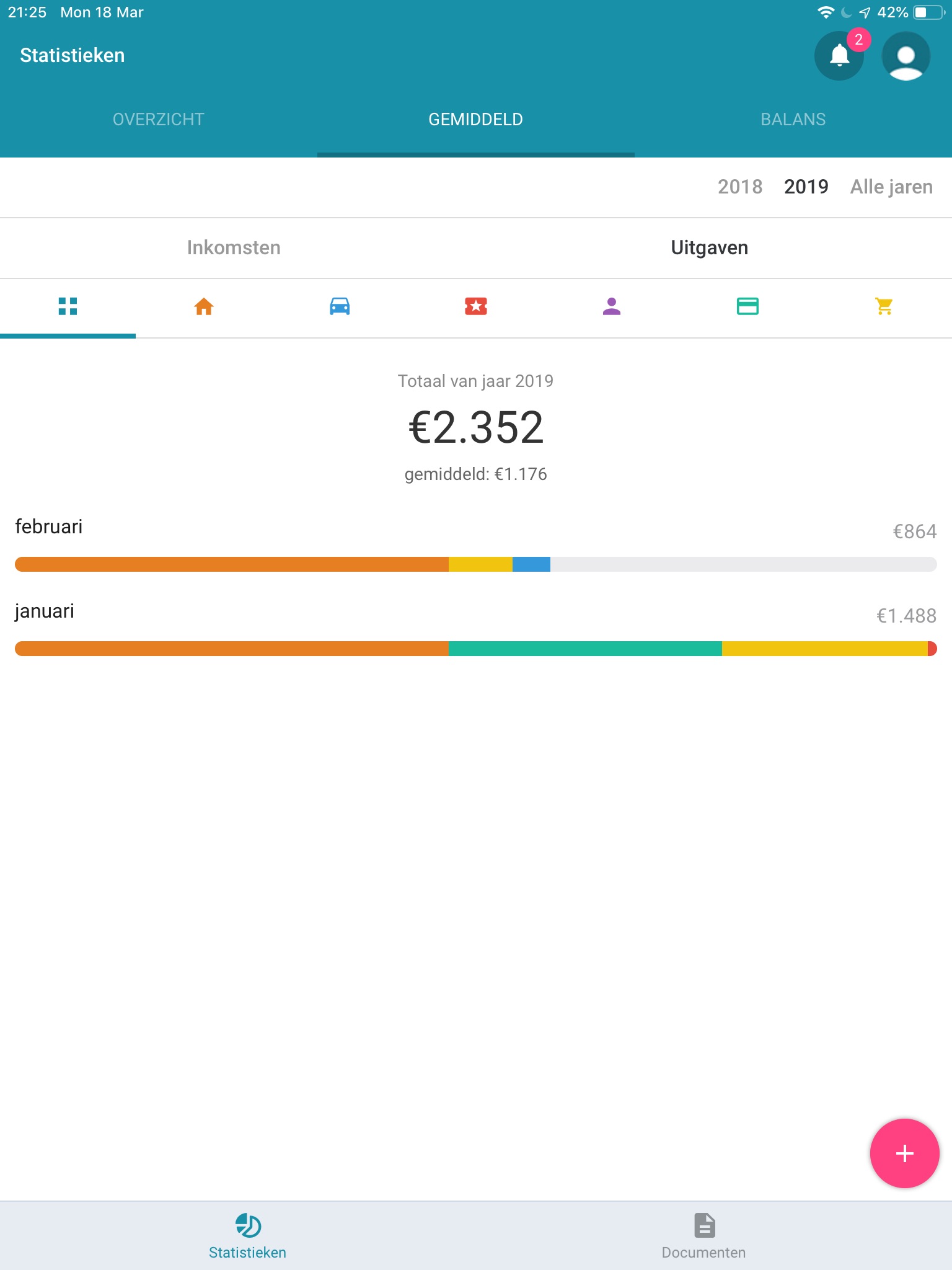952x1270 pixels.
Task: Select the GEMIDDELD tab
Action: (x=476, y=119)
